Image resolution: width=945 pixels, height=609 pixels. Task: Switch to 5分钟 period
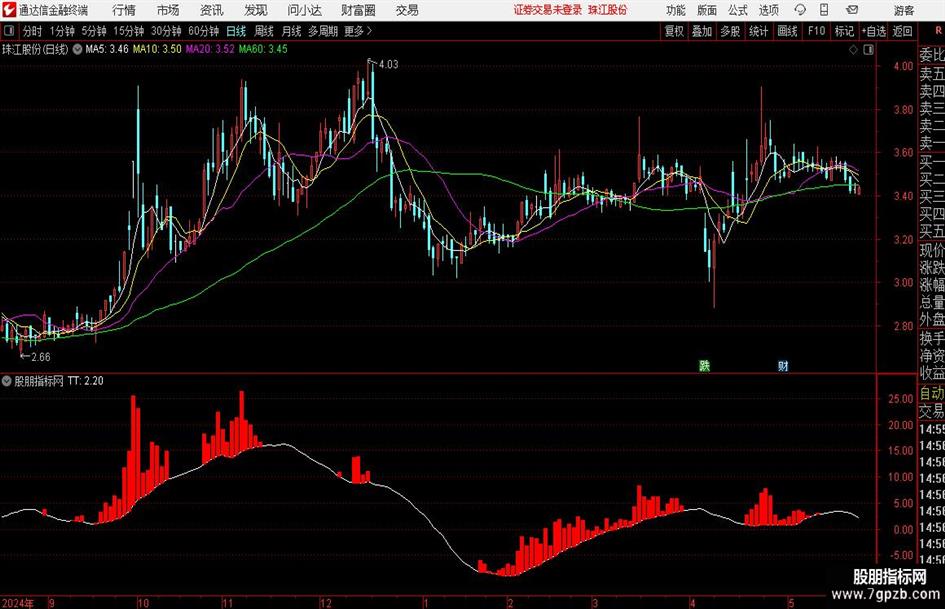click(94, 31)
